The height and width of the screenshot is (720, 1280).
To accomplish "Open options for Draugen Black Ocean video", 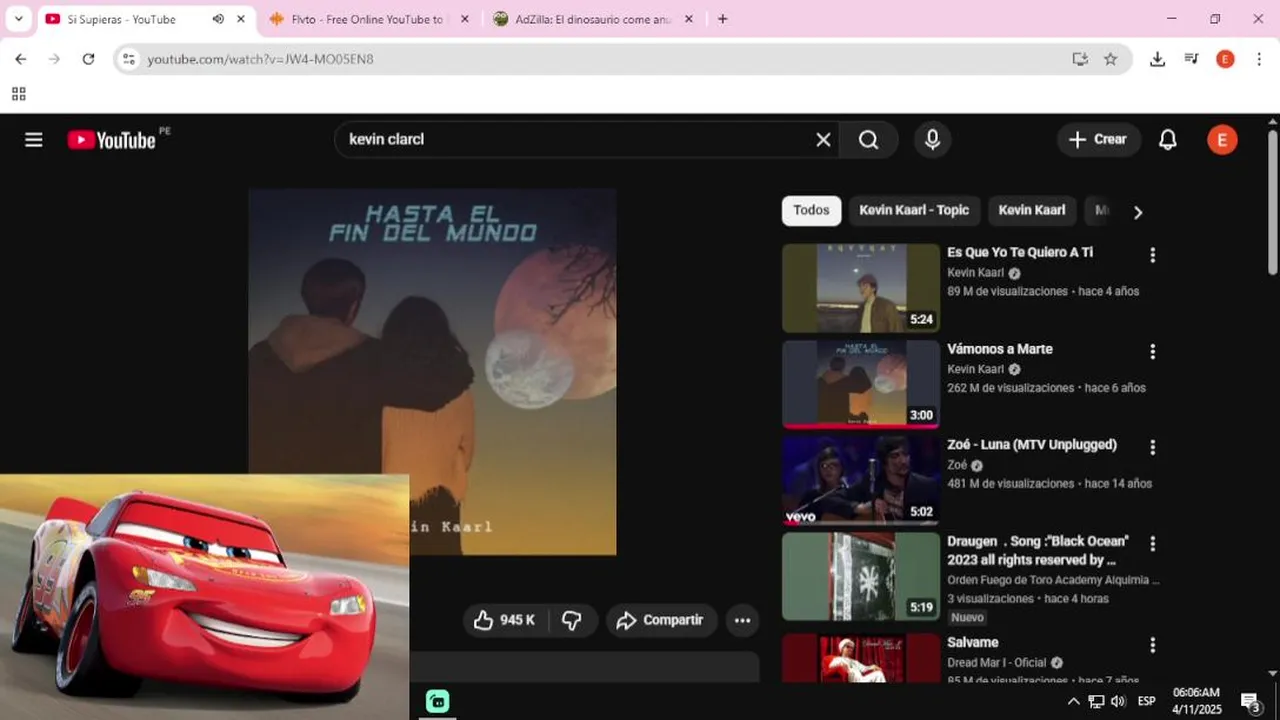I will [1152, 543].
